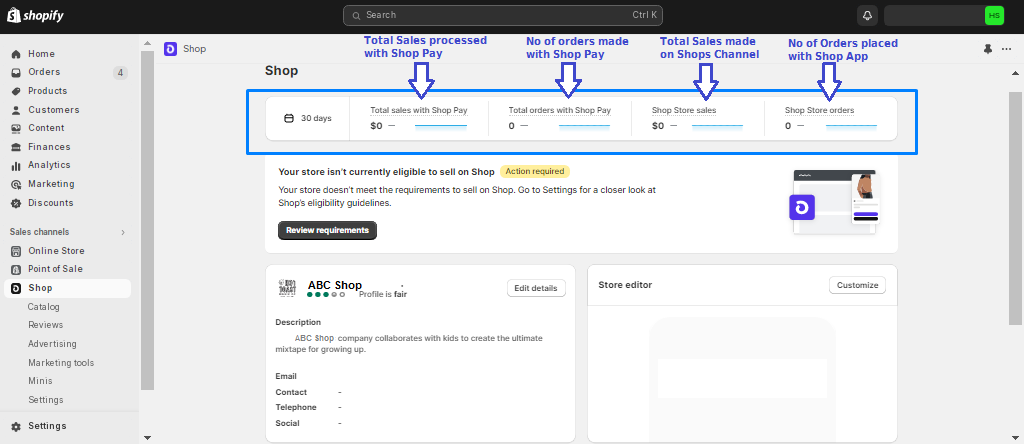The height and width of the screenshot is (444, 1024).
Task: Click the search magnifier icon
Action: (x=356, y=15)
